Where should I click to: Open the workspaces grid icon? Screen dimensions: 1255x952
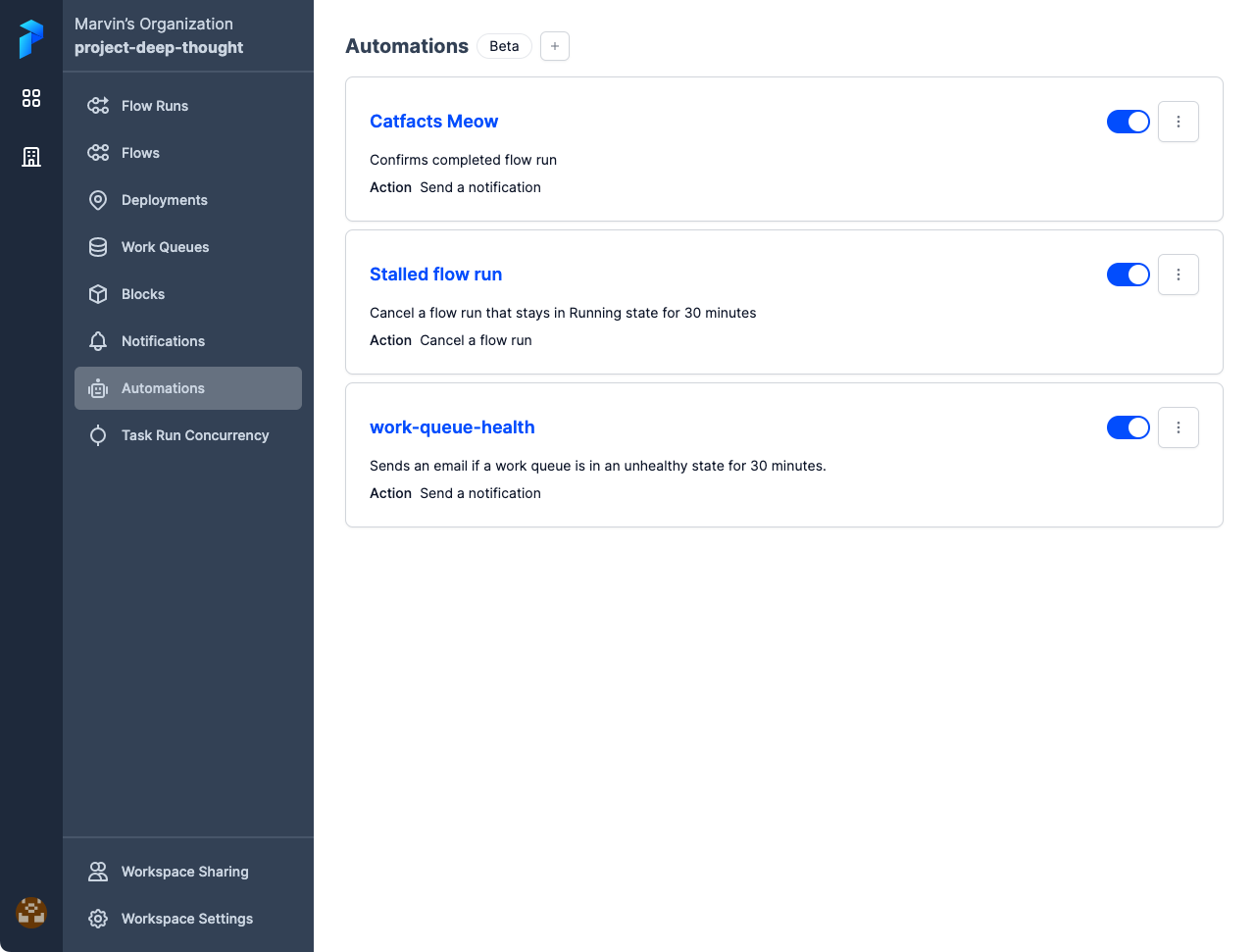(x=31, y=98)
